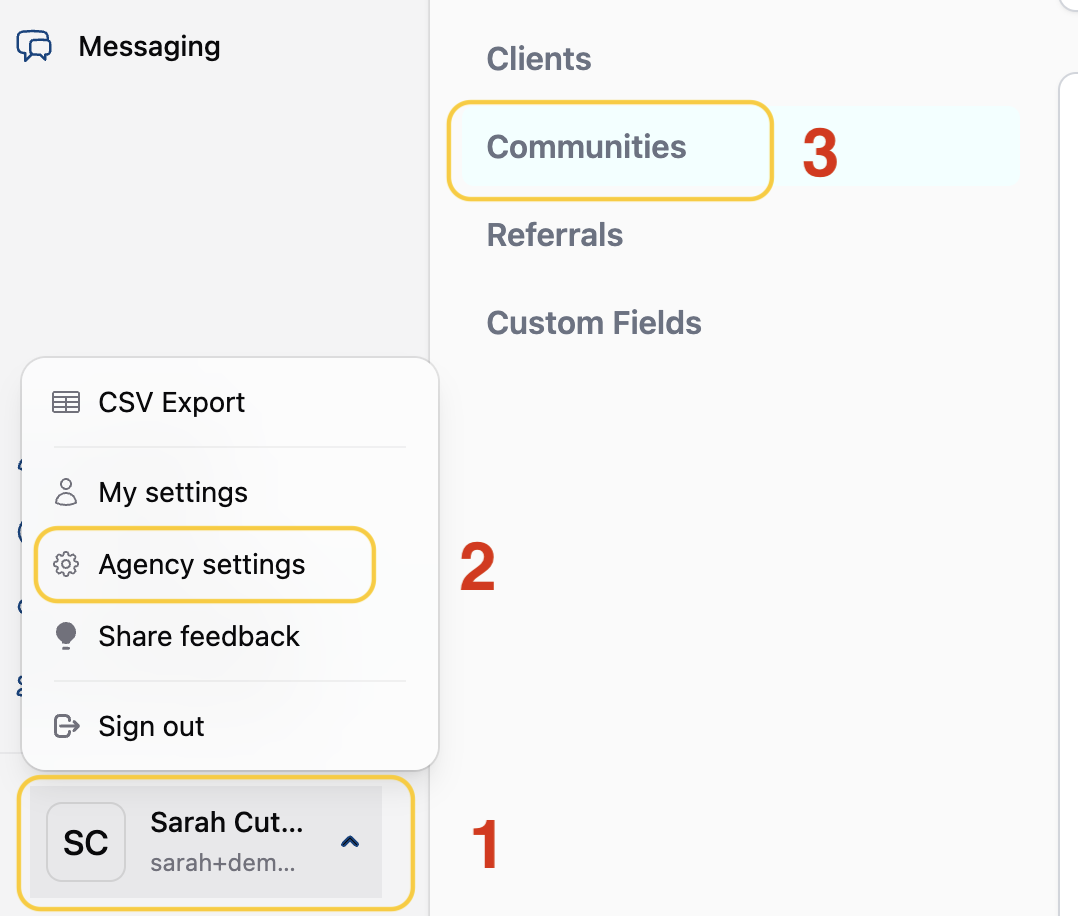1078x916 pixels.
Task: Select Agency settings menu entry
Action: (202, 564)
